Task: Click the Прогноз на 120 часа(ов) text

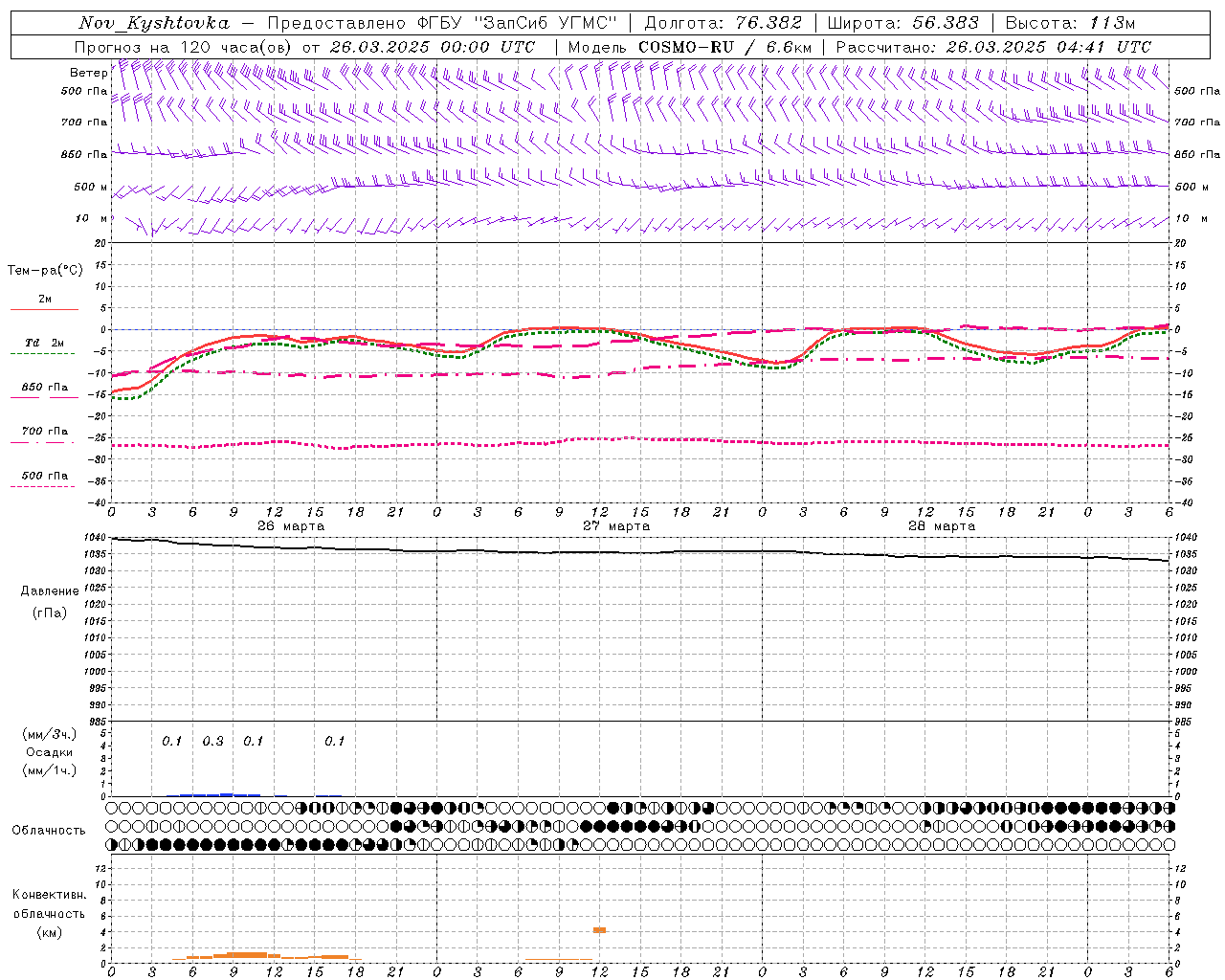Action: 184,47
